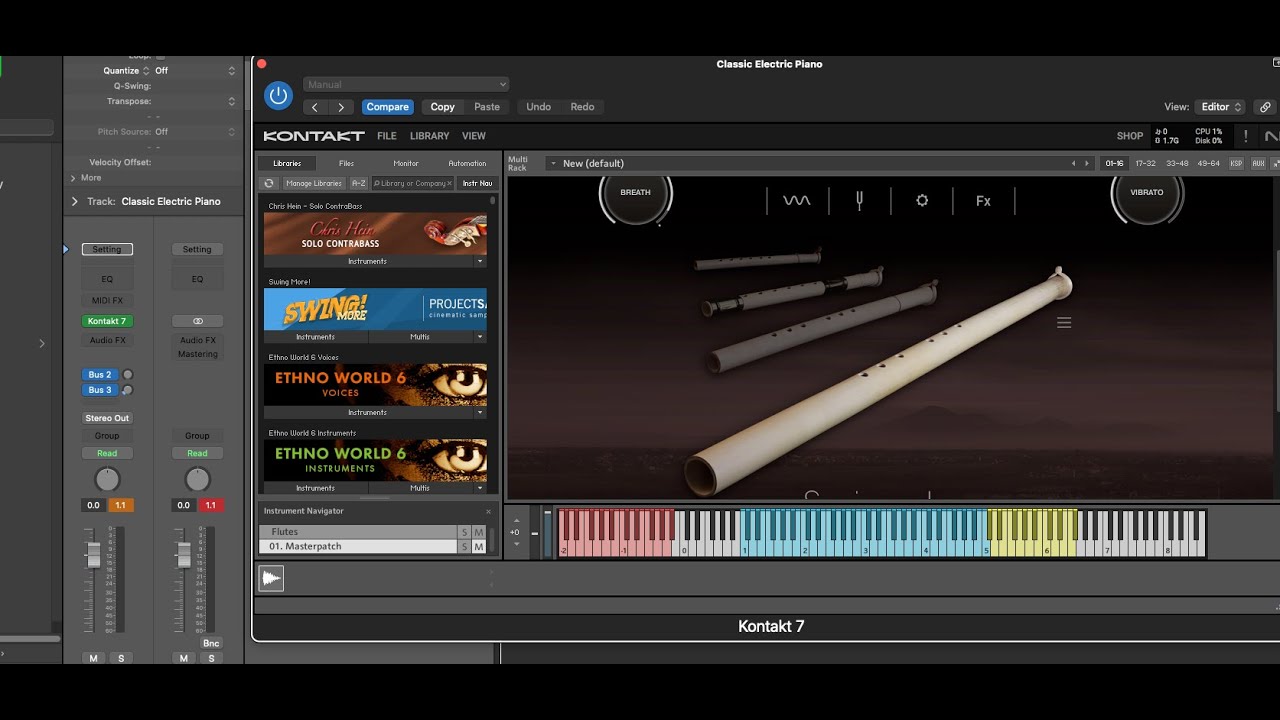
Task: Open the Kontakt FILE menu
Action: (387, 136)
